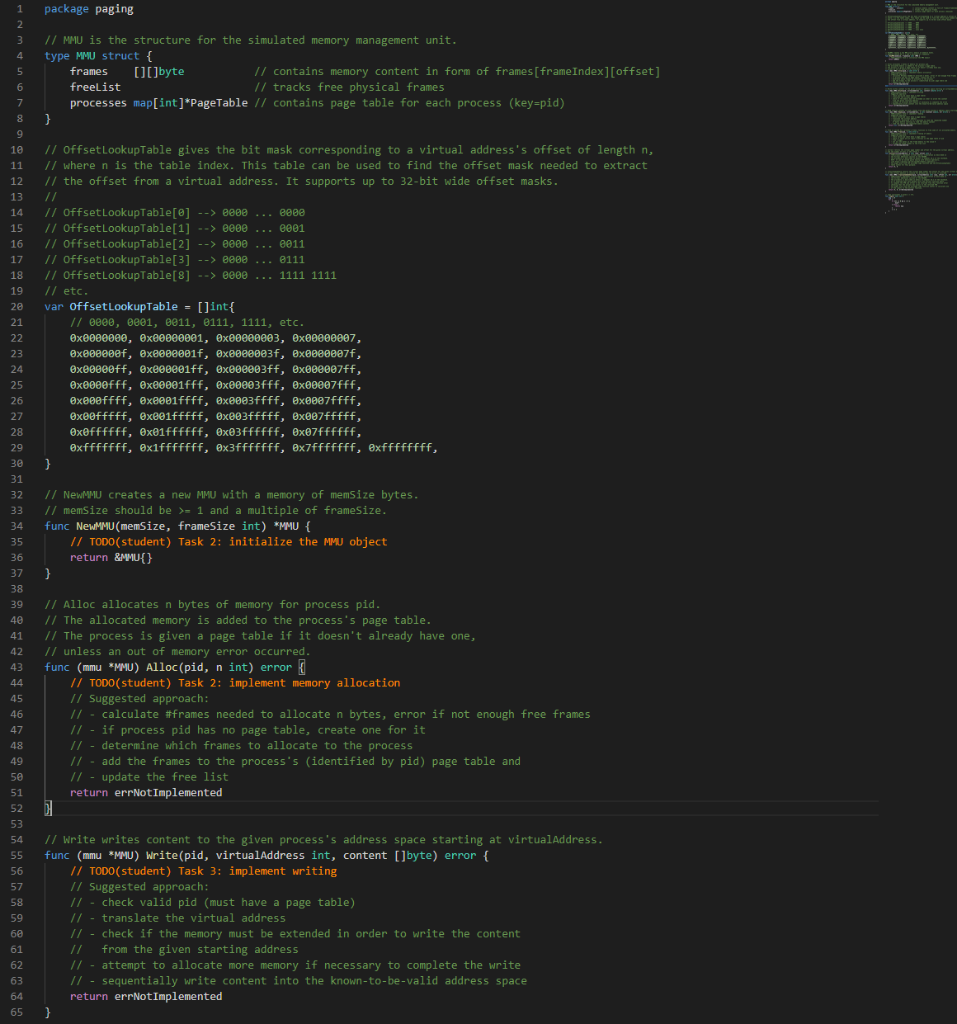This screenshot has width=957, height=1024.
Task: Click the 'processes' struct field name
Action: 98,103
